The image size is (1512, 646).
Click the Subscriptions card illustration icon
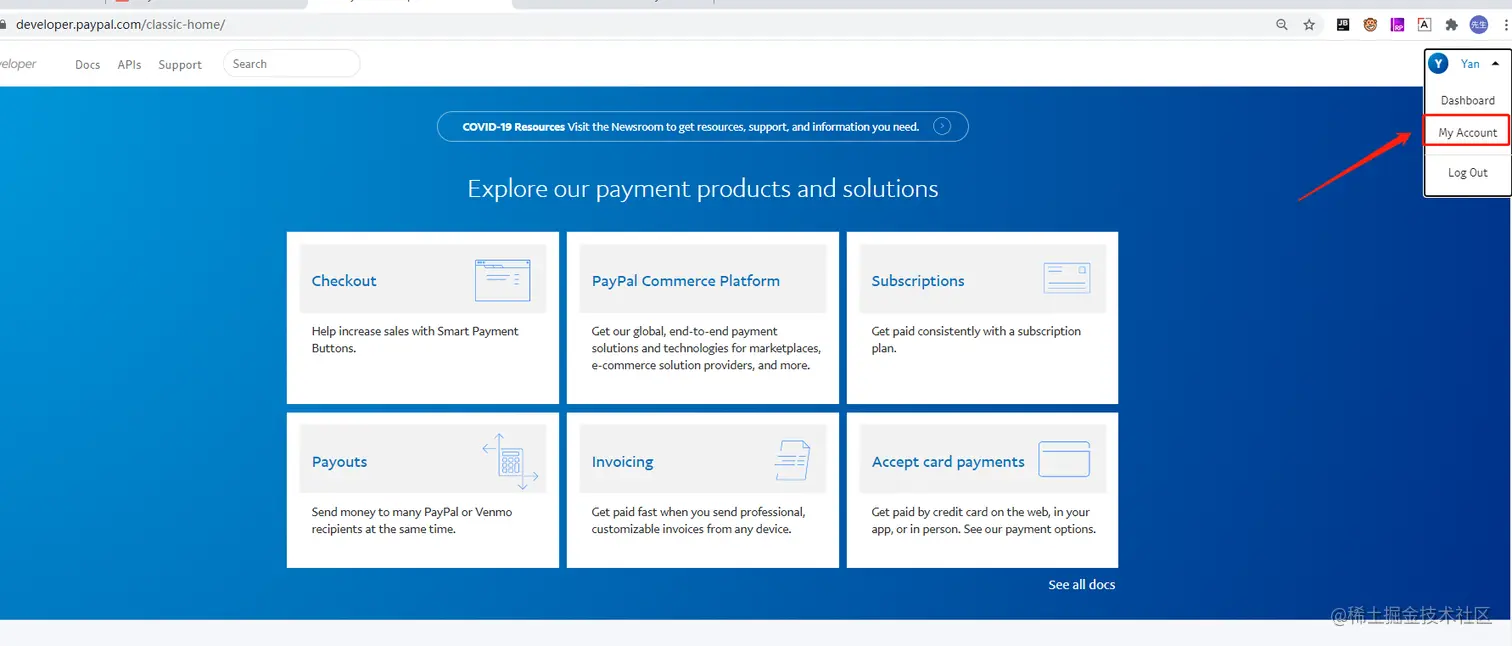(1066, 279)
